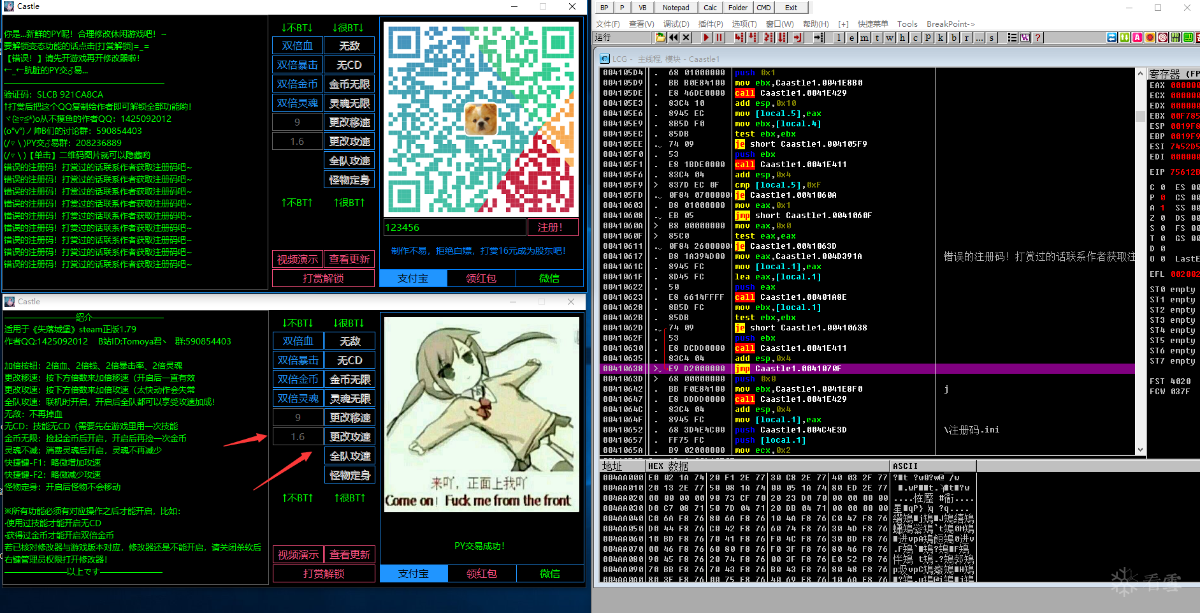
Task: Click 注册! button in top Castle window
Action: pos(552,227)
